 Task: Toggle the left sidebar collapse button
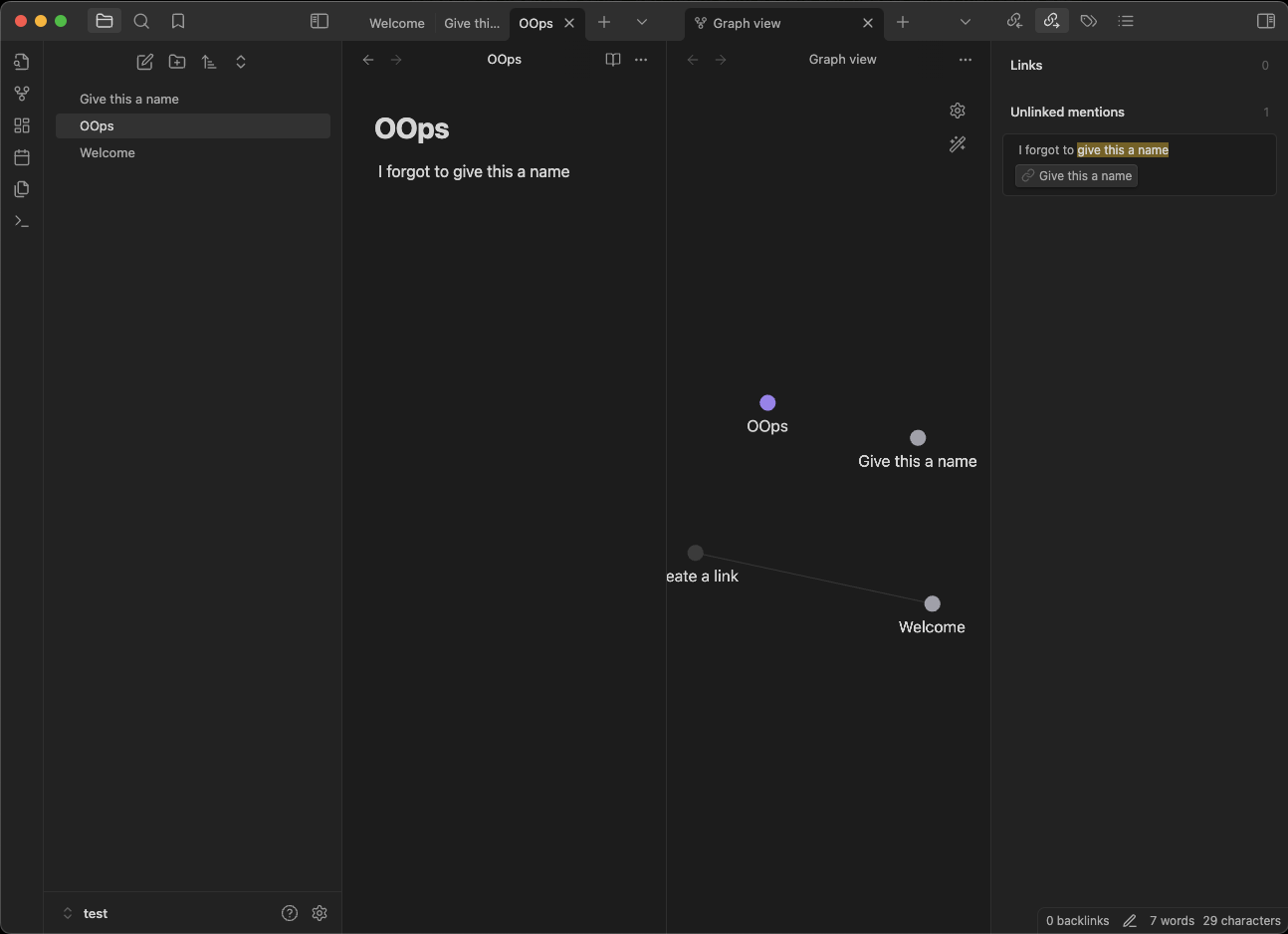click(320, 21)
